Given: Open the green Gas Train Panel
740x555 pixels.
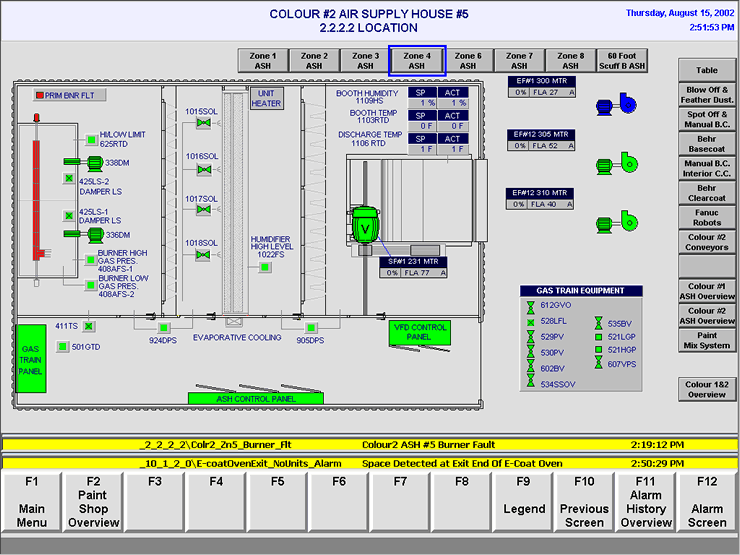Looking at the screenshot, I should (x=30, y=358).
